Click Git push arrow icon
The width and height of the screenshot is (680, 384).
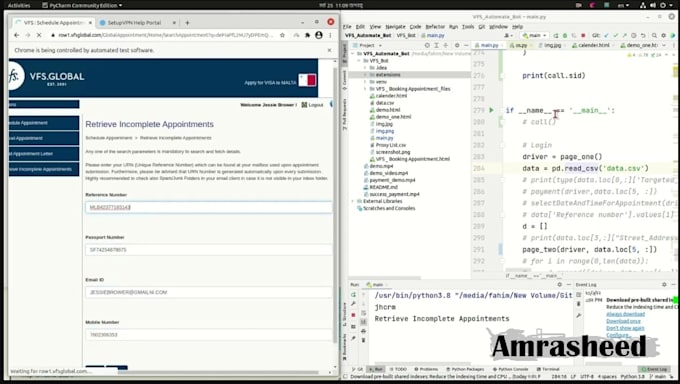[624, 36]
